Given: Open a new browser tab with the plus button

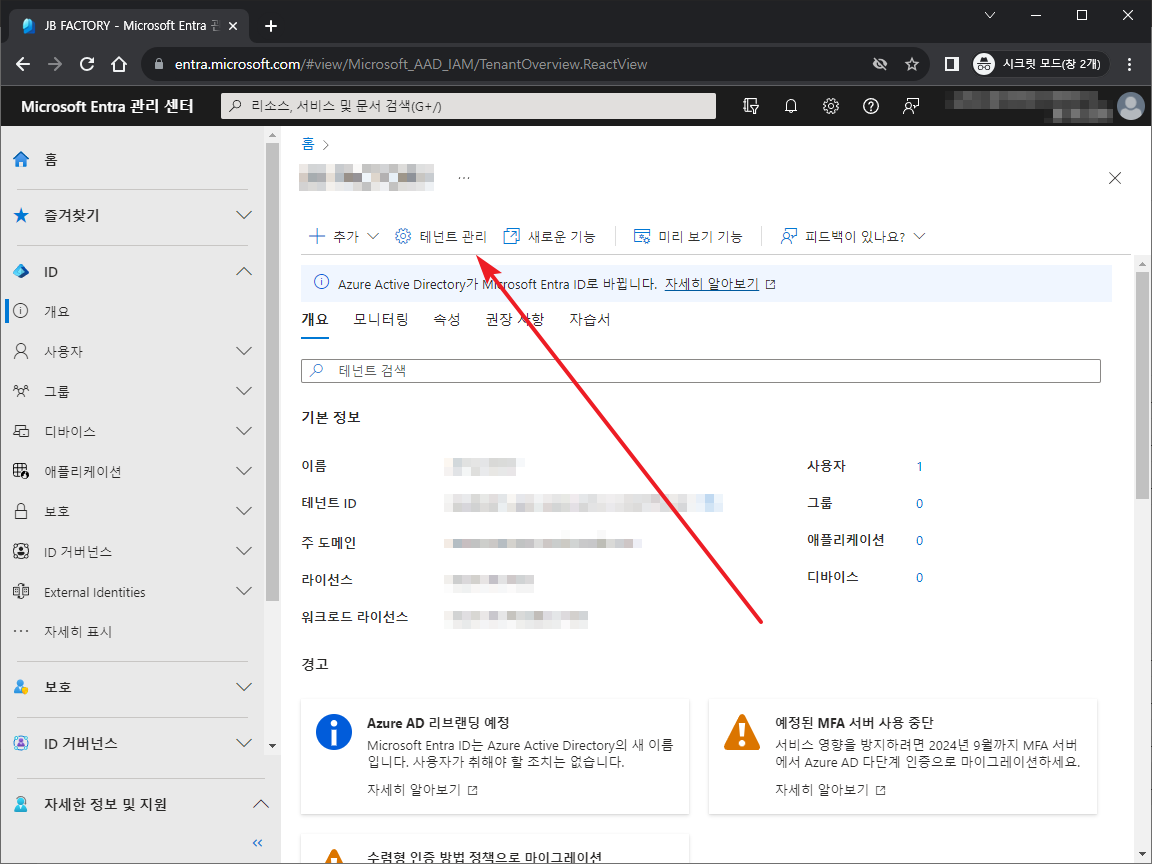Looking at the screenshot, I should (271, 26).
